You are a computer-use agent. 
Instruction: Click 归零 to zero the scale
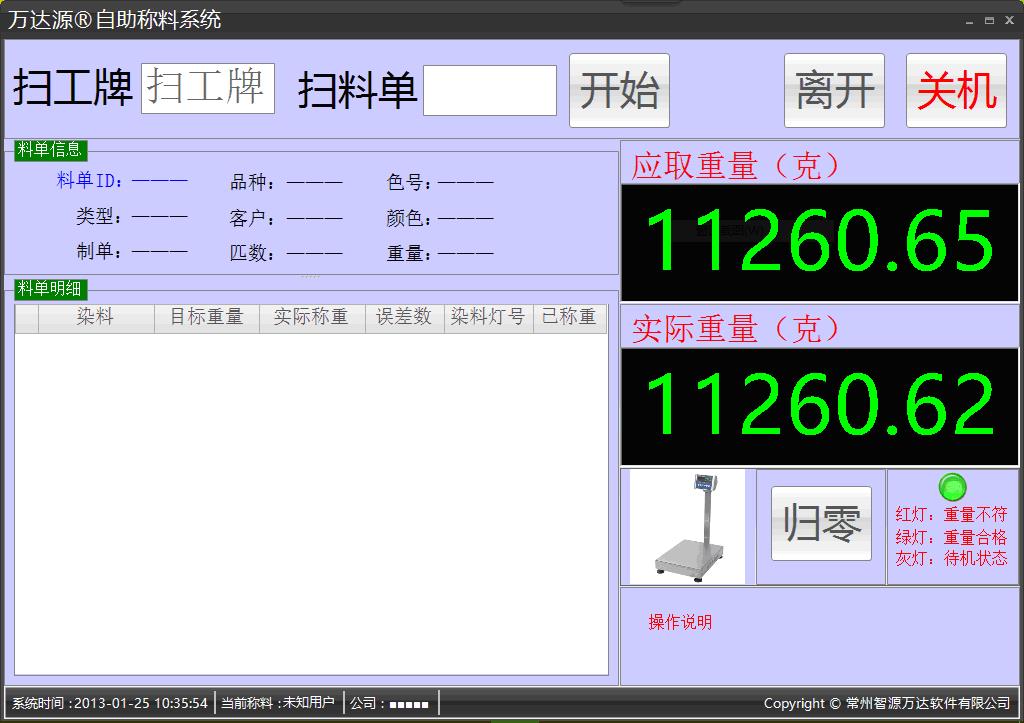point(821,524)
